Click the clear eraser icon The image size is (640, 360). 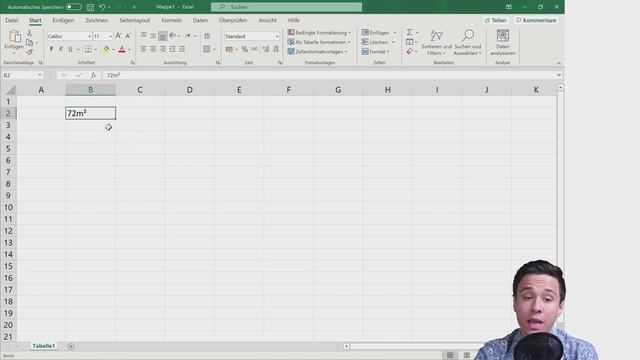409,51
